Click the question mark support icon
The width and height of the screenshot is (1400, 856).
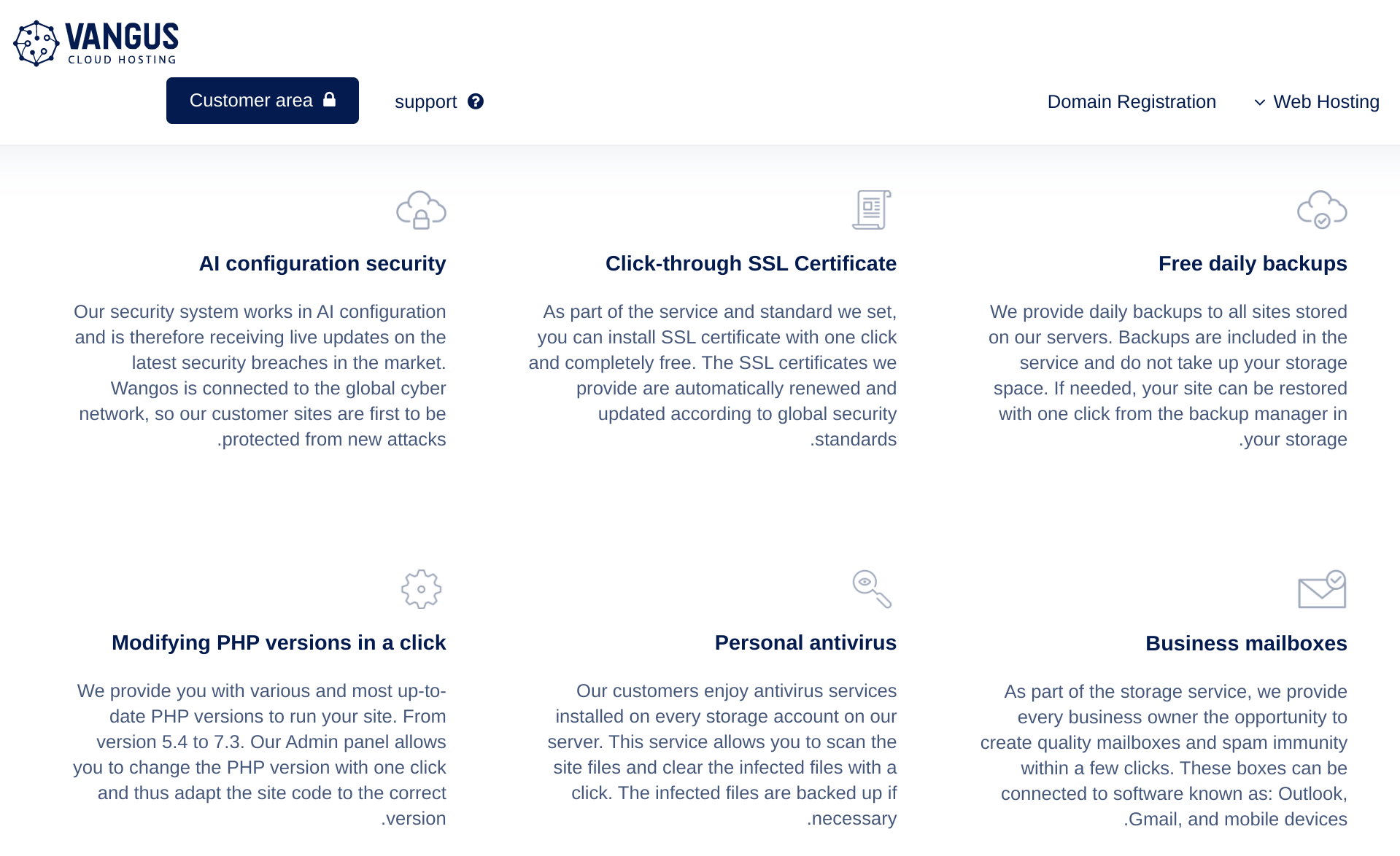[476, 101]
